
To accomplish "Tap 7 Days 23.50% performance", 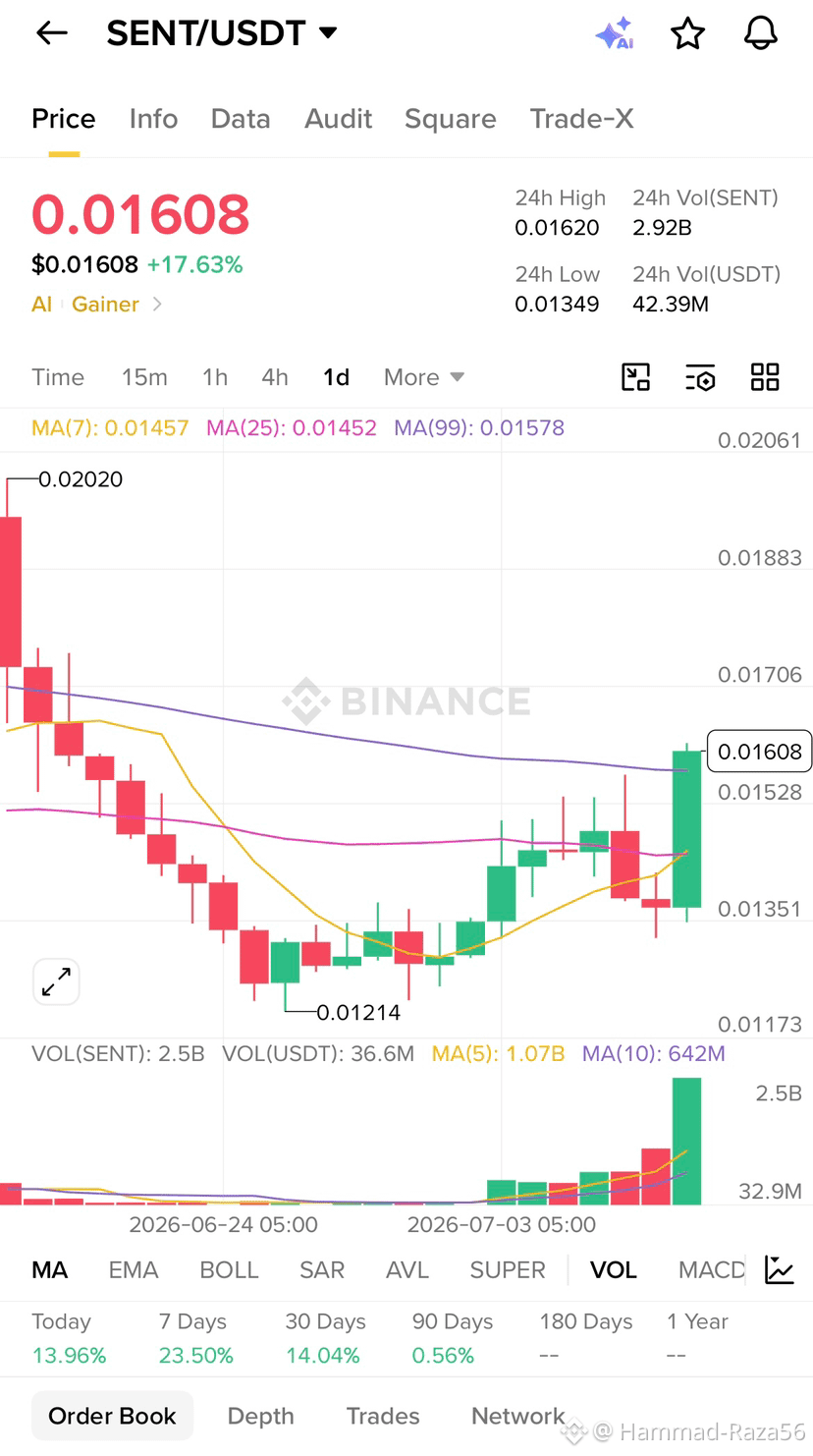I will coord(195,1338).
